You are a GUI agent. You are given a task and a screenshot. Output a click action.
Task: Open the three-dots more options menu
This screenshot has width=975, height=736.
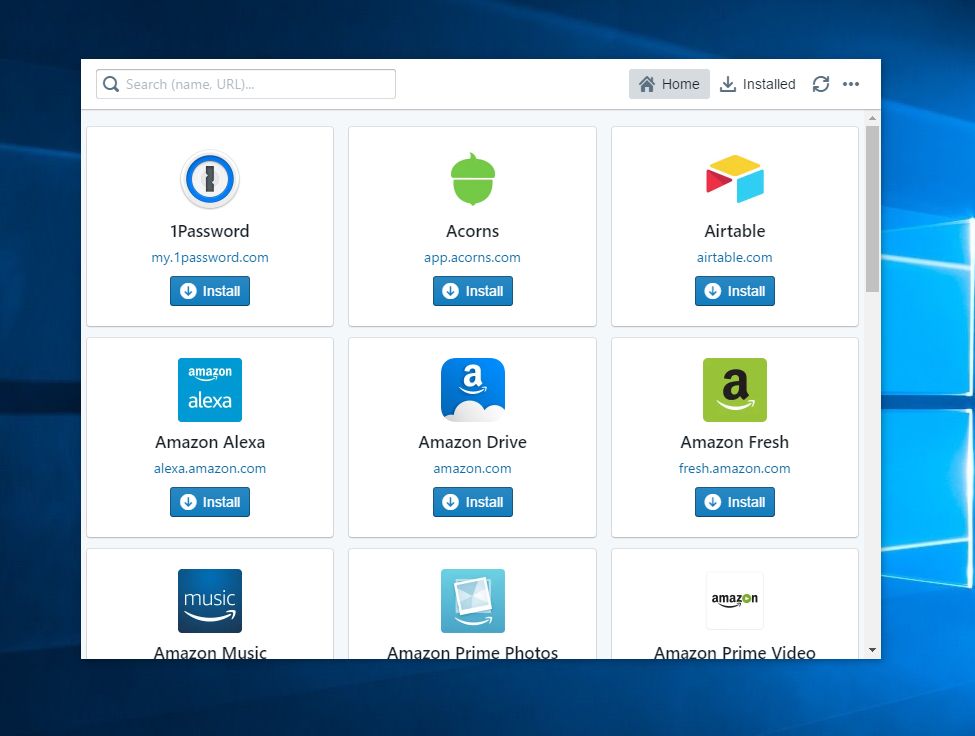[x=851, y=84]
